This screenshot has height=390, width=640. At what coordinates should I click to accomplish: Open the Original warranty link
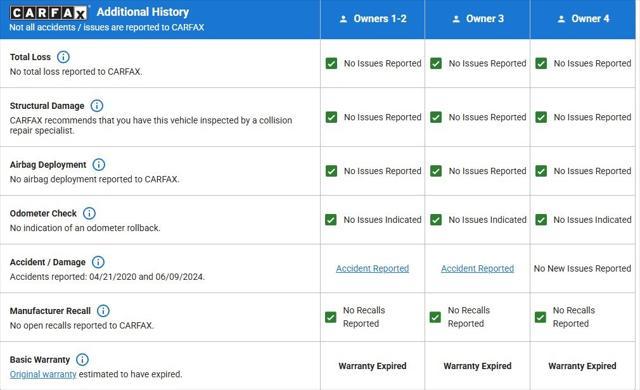pyautogui.click(x=43, y=374)
